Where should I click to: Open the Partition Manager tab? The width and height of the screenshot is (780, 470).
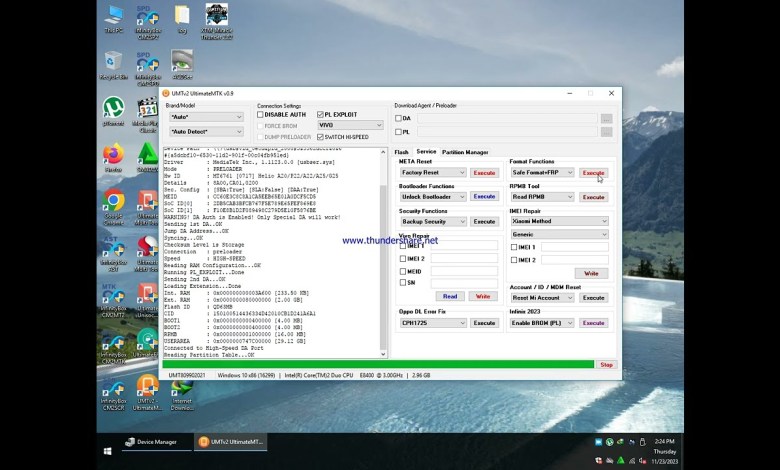(x=465, y=152)
